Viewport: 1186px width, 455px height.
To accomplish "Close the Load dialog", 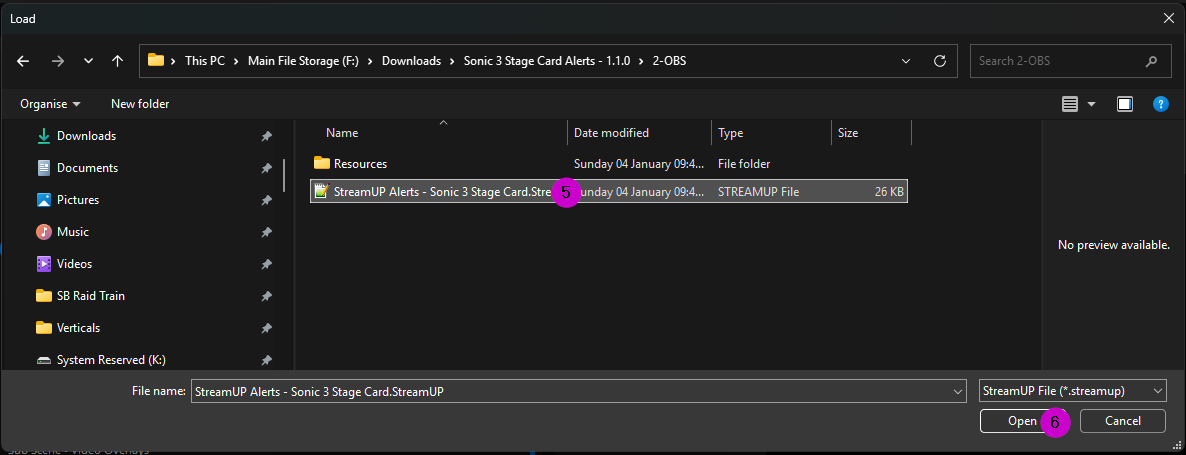I will pyautogui.click(x=1168, y=18).
